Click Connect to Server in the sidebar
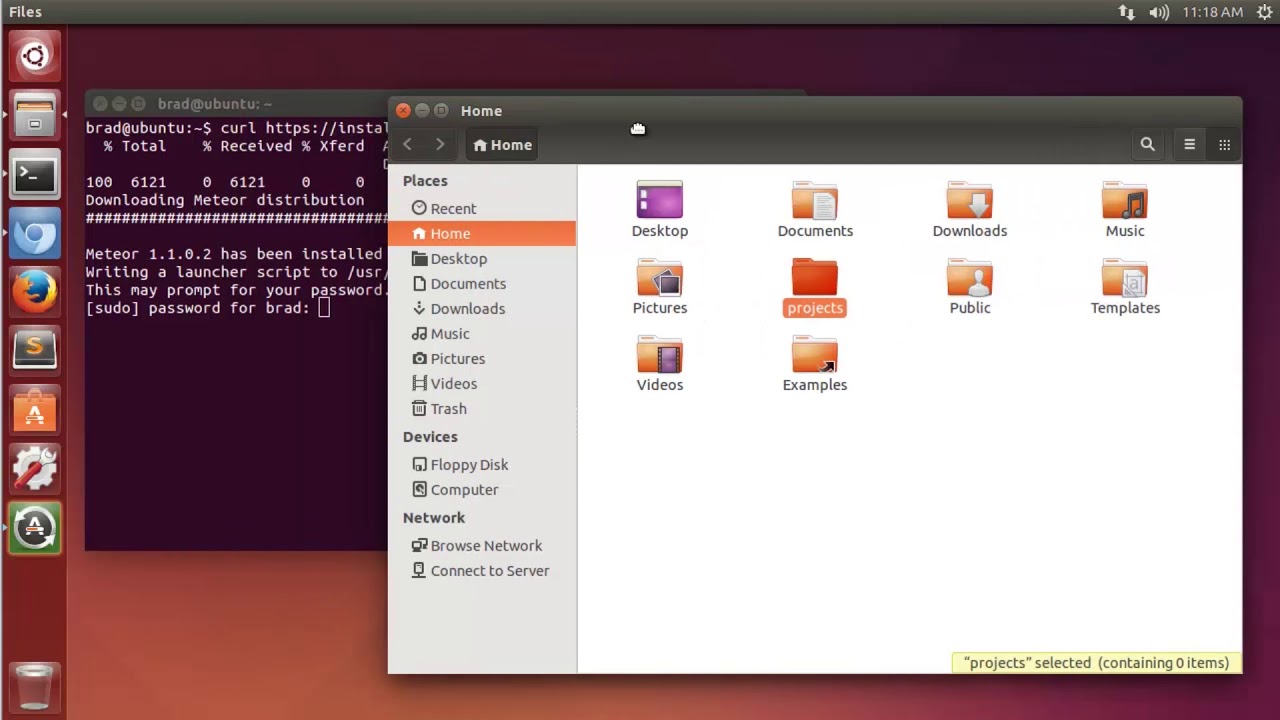The height and width of the screenshot is (720, 1280). click(x=482, y=570)
